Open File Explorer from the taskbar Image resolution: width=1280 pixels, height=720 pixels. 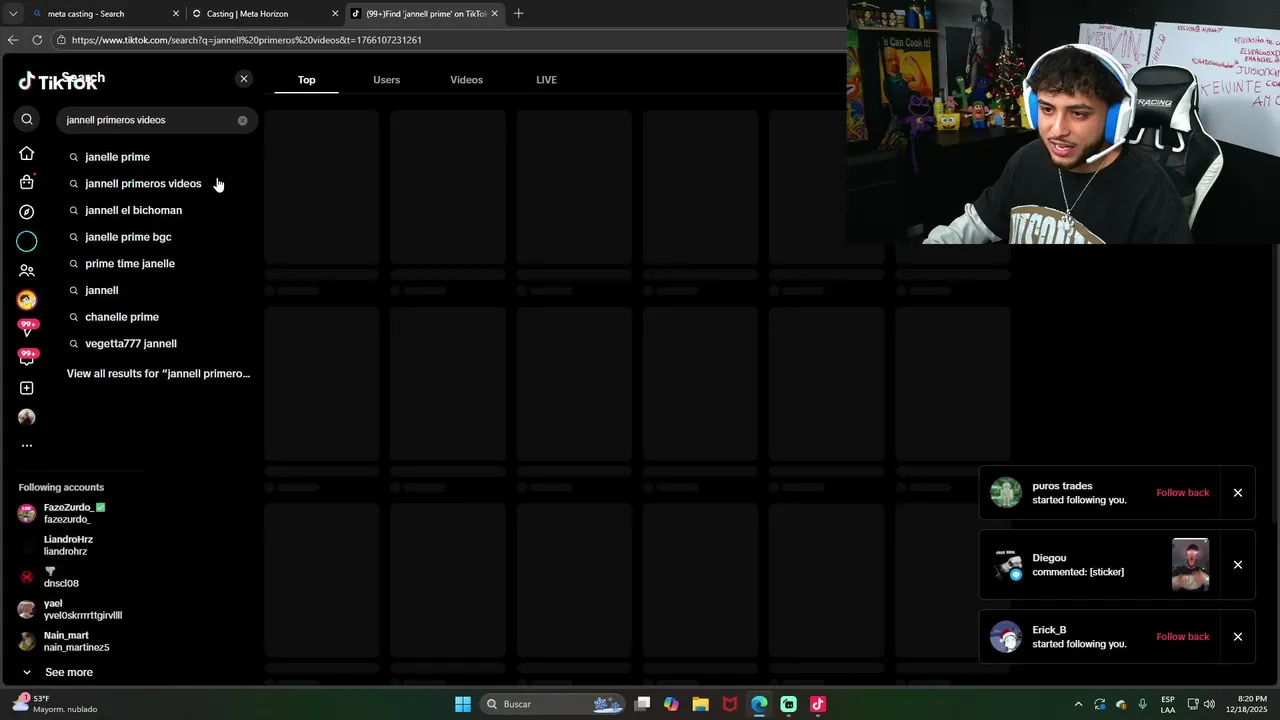700,705
